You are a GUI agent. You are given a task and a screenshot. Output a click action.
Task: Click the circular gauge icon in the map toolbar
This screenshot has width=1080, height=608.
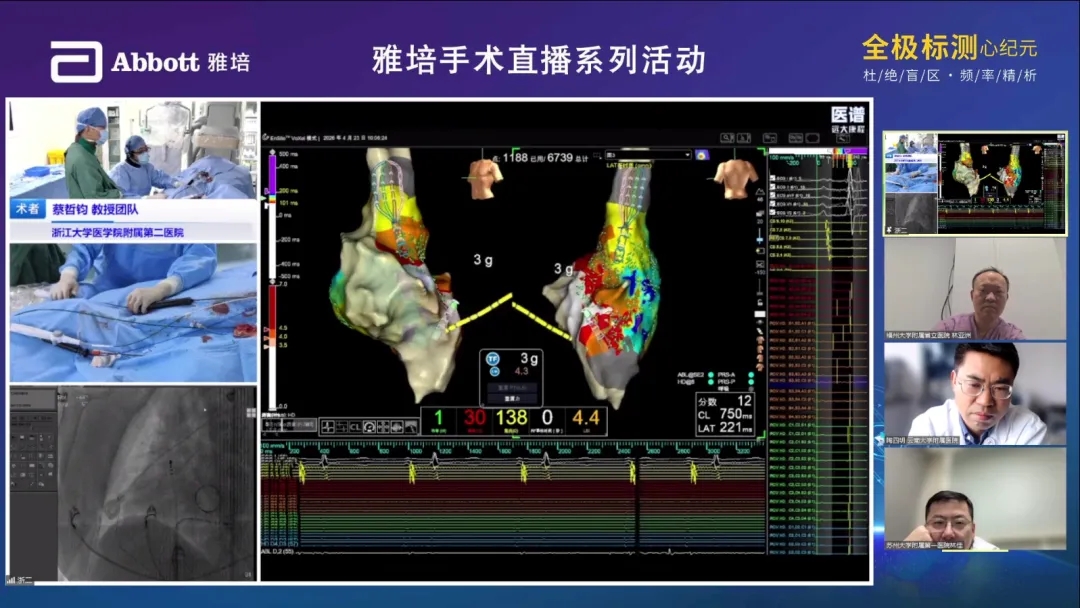(x=369, y=427)
